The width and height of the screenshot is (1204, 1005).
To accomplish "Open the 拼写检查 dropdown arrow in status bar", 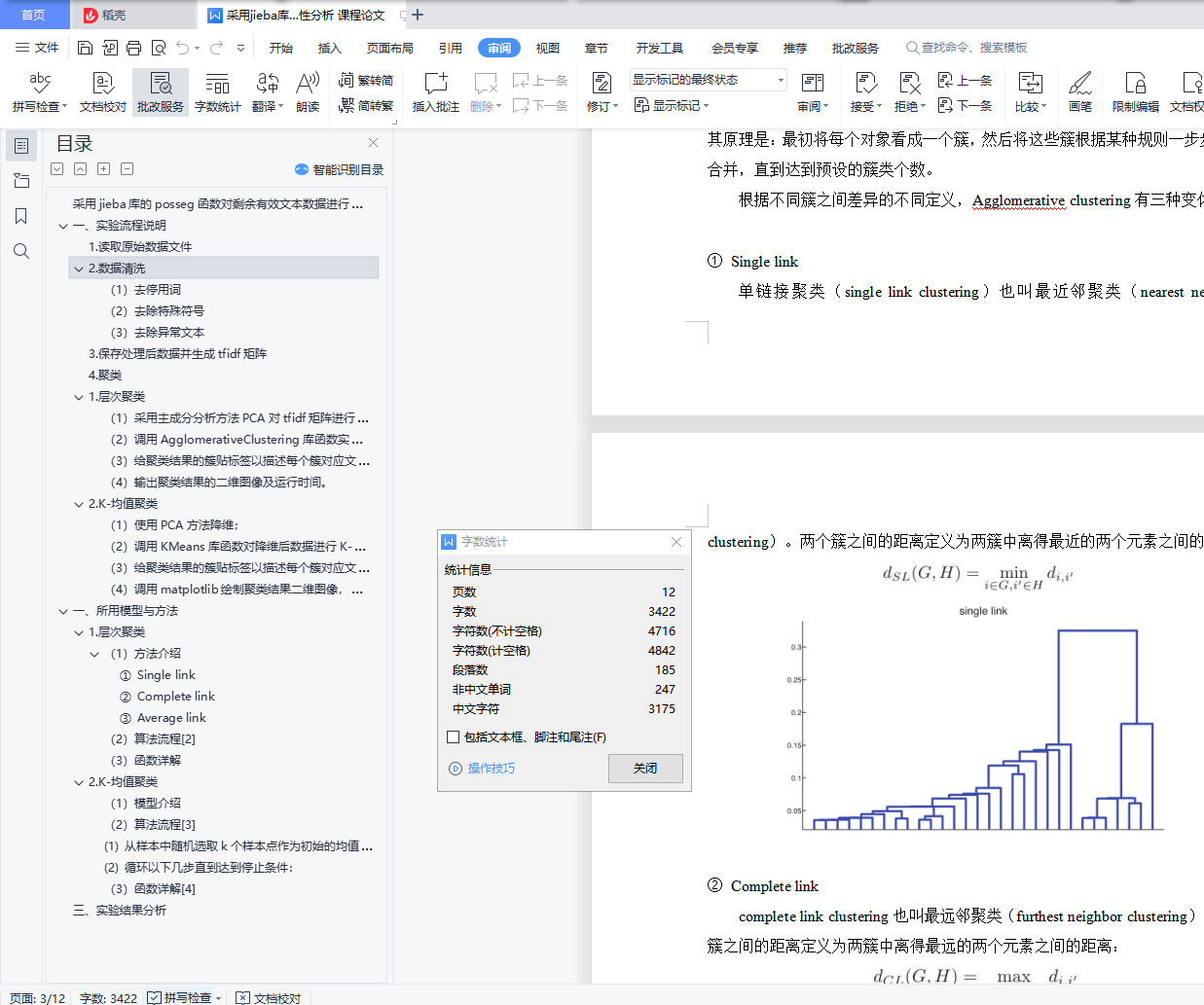I will click(x=219, y=998).
